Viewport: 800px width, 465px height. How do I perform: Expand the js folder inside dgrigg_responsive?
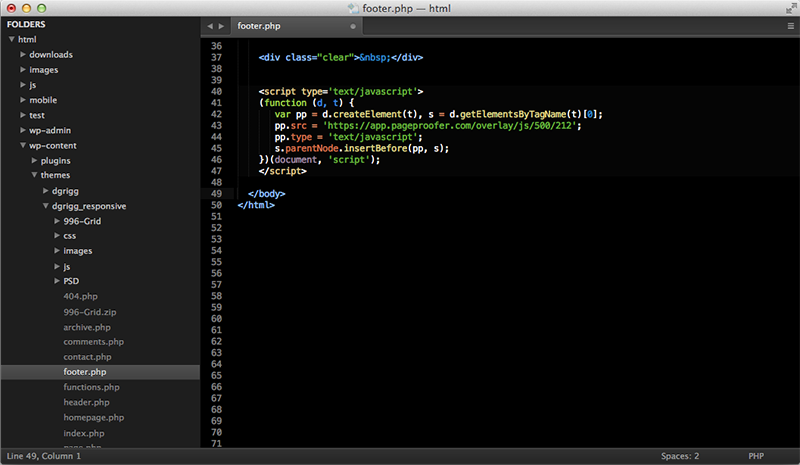pos(57,266)
